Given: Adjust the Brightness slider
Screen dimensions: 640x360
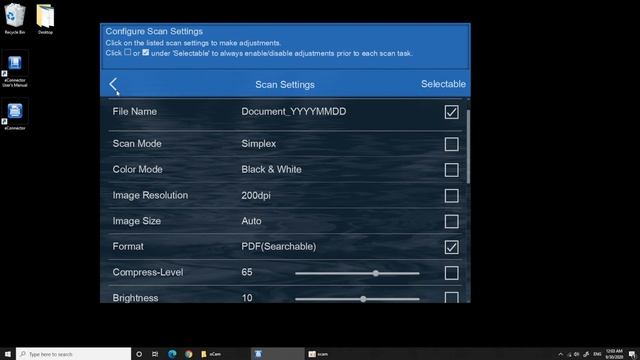Looking at the screenshot, I should 357,299.
